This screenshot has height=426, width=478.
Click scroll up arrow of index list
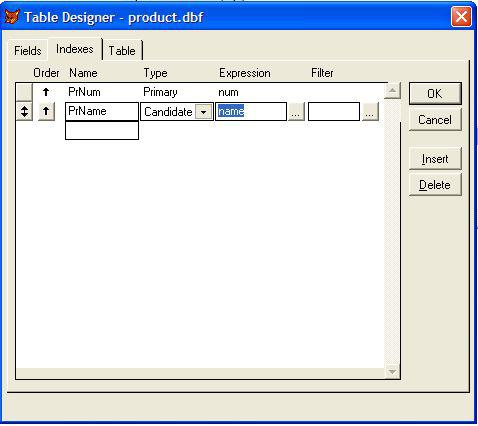[x=392, y=91]
